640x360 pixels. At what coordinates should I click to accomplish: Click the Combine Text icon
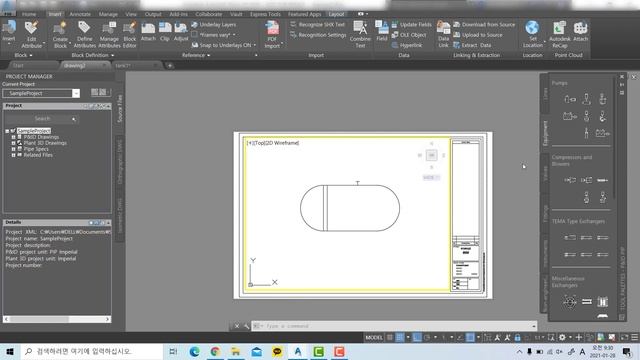(360, 35)
